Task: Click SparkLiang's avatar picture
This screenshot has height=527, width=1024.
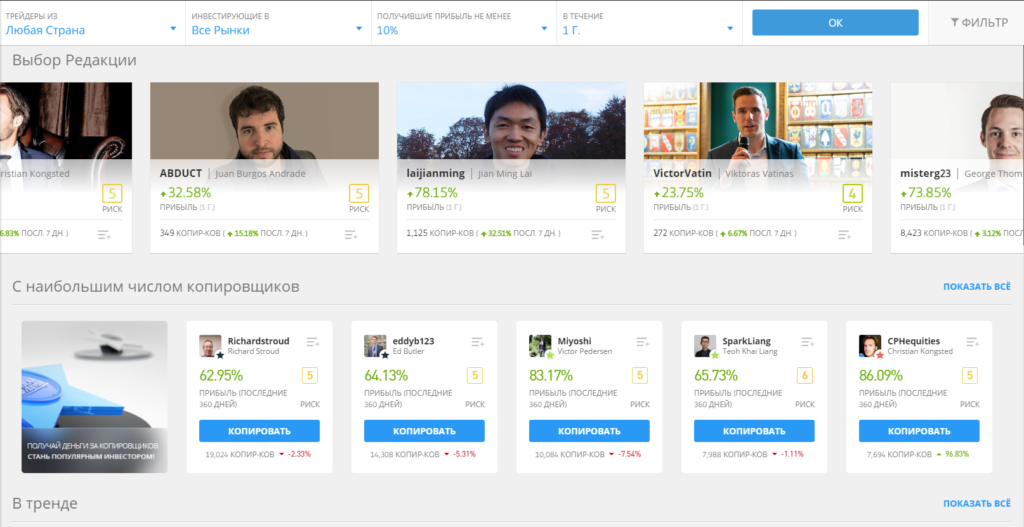Action: pos(705,345)
